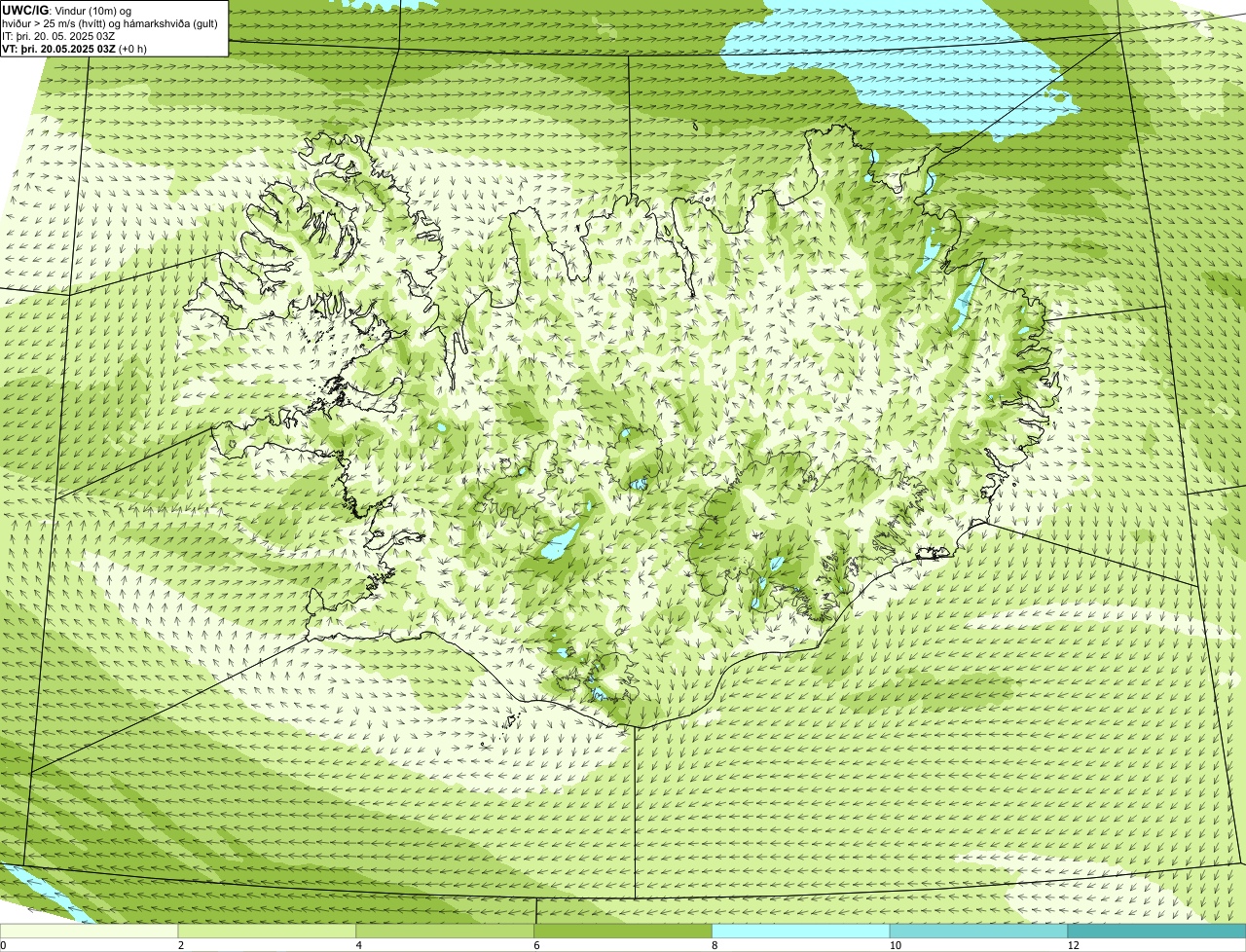Click the legend value "6"
This screenshot has height=952, width=1246.
[536, 945]
